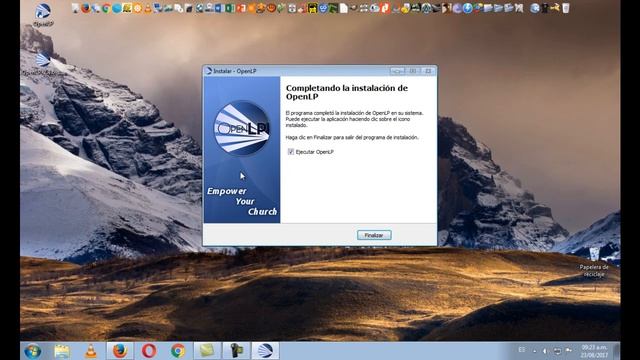Close the Instalar - OpenLP window

(428, 71)
